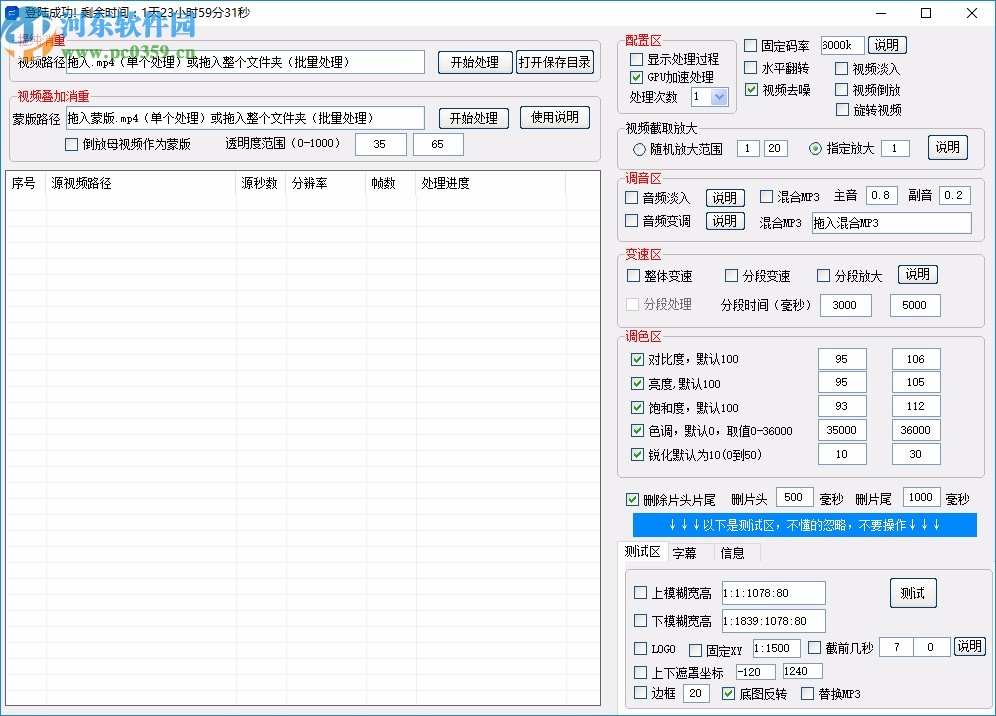Viewport: 996px width, 716px height.
Task: Click the top 开始处理 button
Action: point(475,61)
